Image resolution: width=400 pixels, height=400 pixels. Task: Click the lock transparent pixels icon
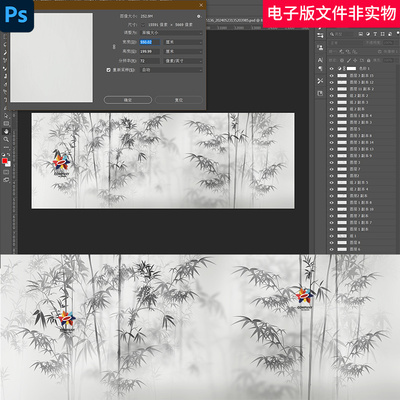pos(342,60)
